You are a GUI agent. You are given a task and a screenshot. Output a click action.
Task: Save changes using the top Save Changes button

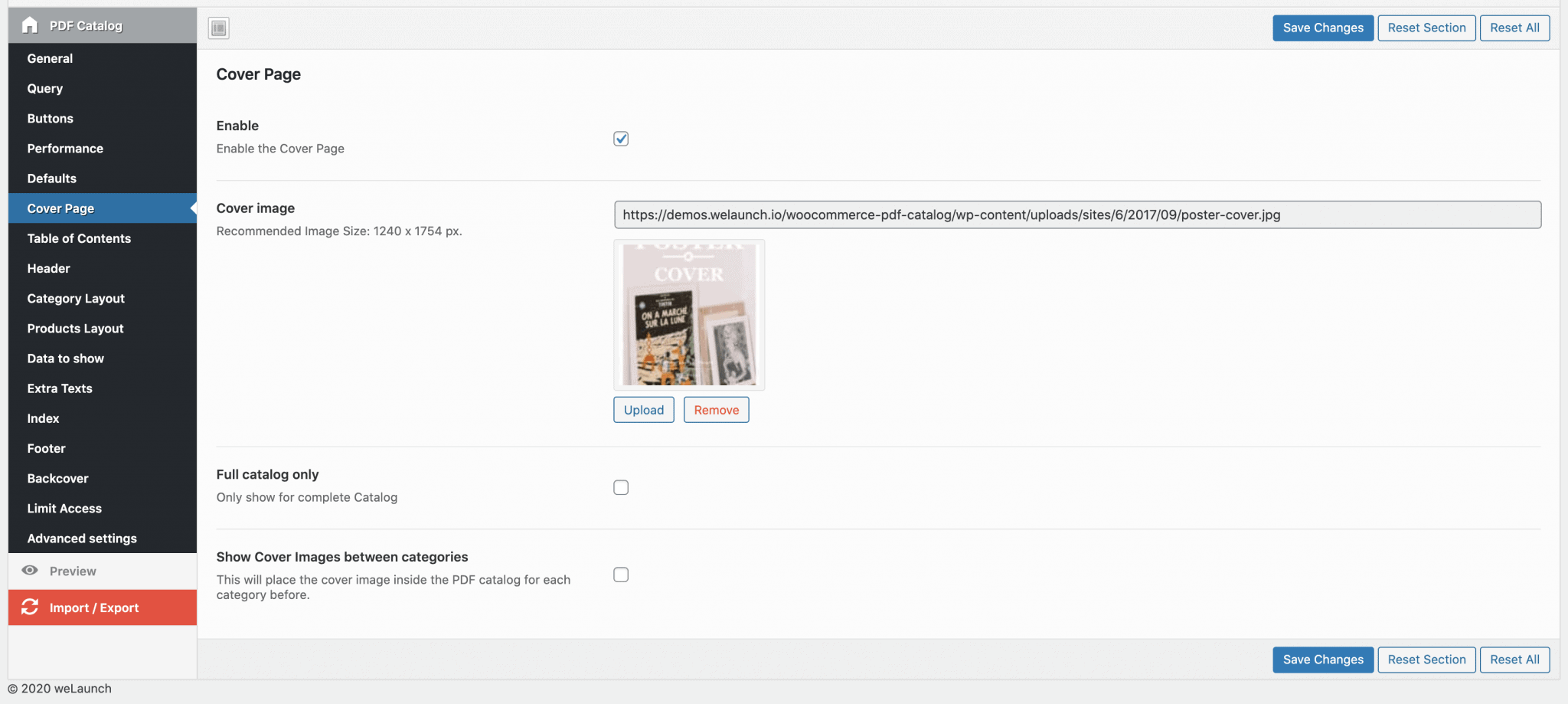pos(1322,28)
